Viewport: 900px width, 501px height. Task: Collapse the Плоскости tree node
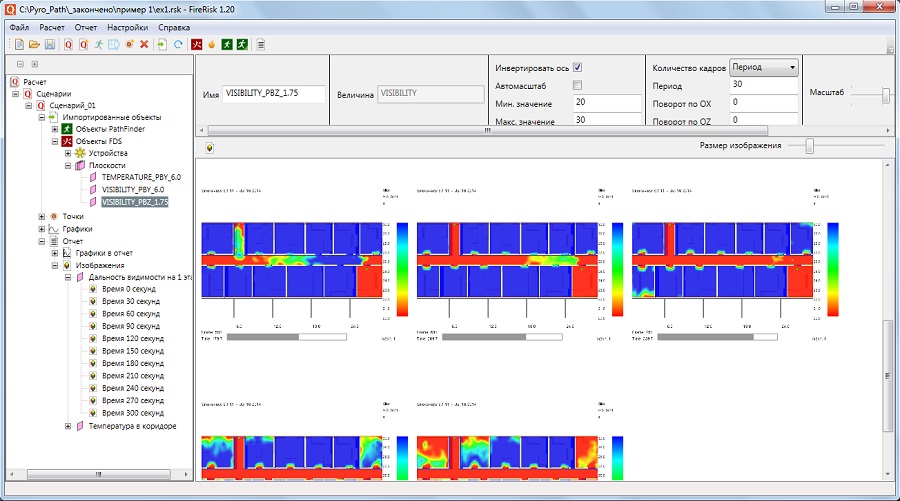[68, 165]
